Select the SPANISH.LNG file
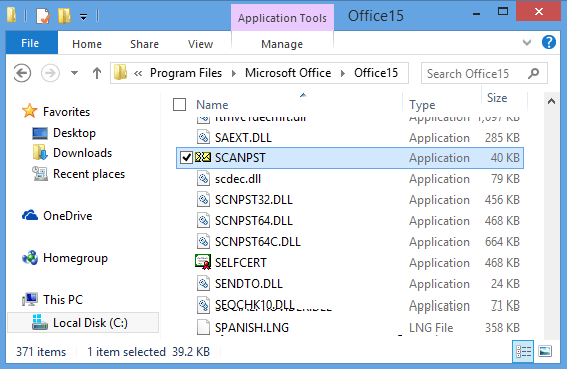Screen dimensions: 567x369 (252, 328)
